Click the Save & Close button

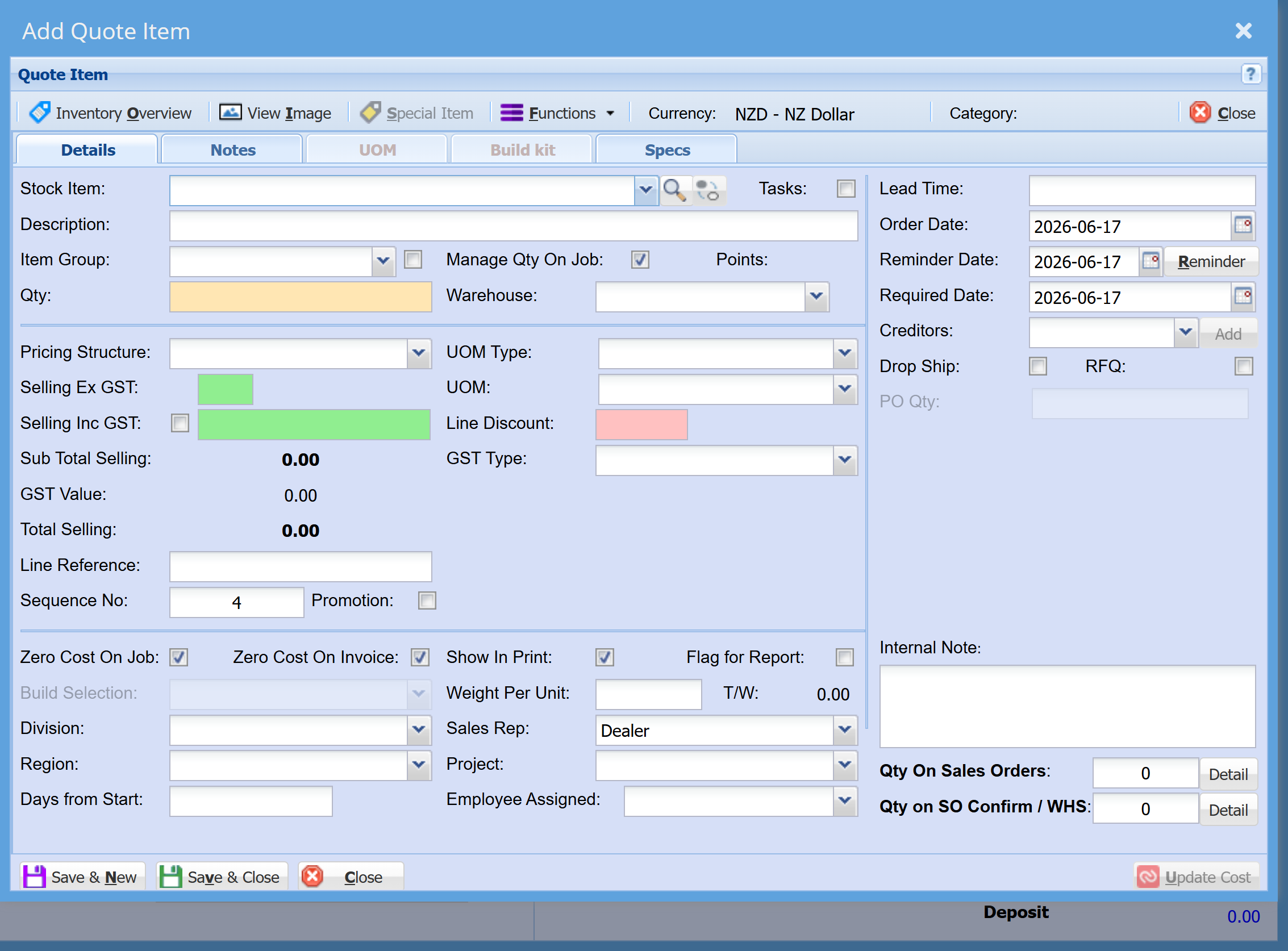[x=222, y=877]
